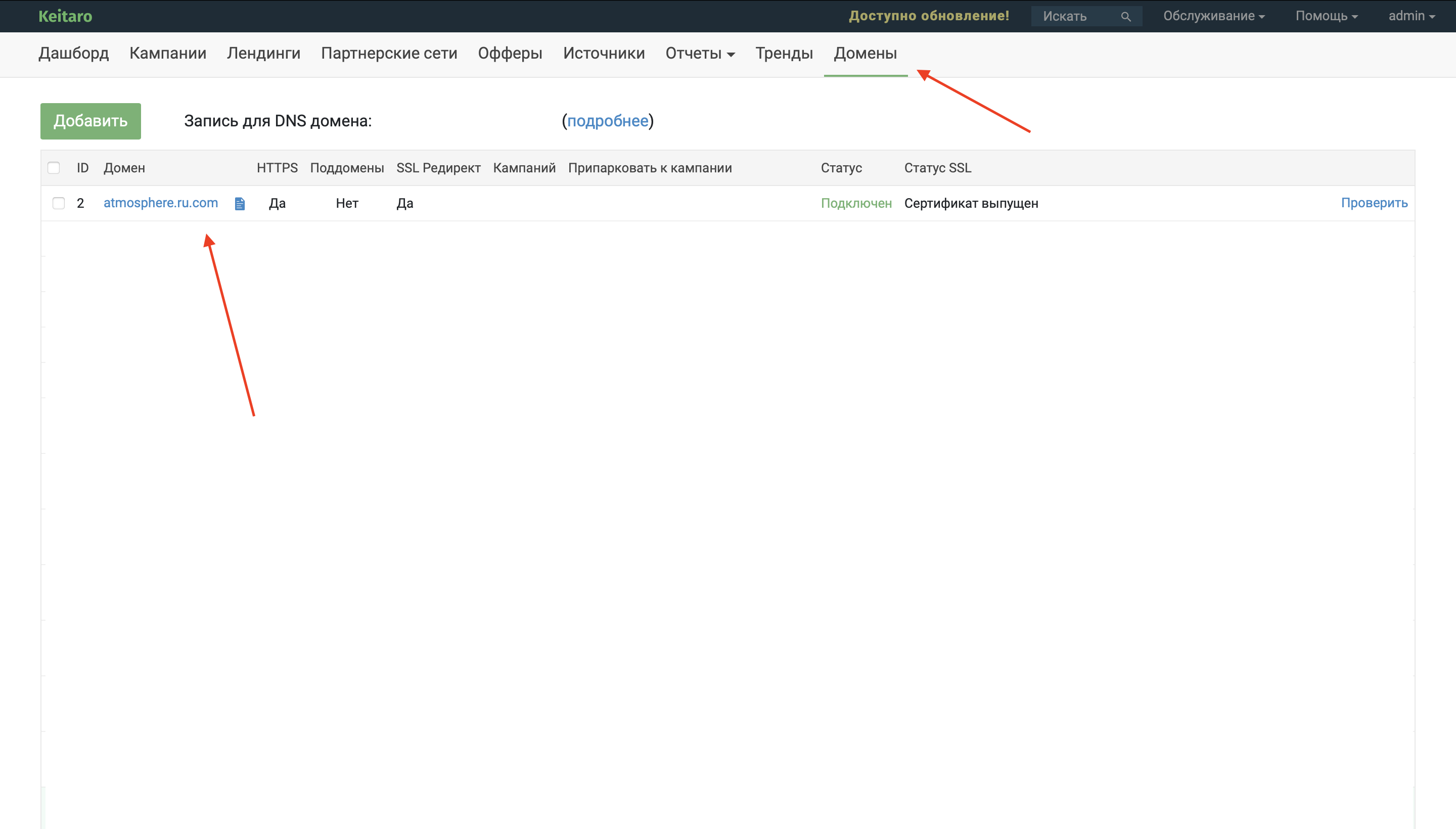Switch to the Кампании tab
Screen dimensions: 1456x829
coord(167,54)
